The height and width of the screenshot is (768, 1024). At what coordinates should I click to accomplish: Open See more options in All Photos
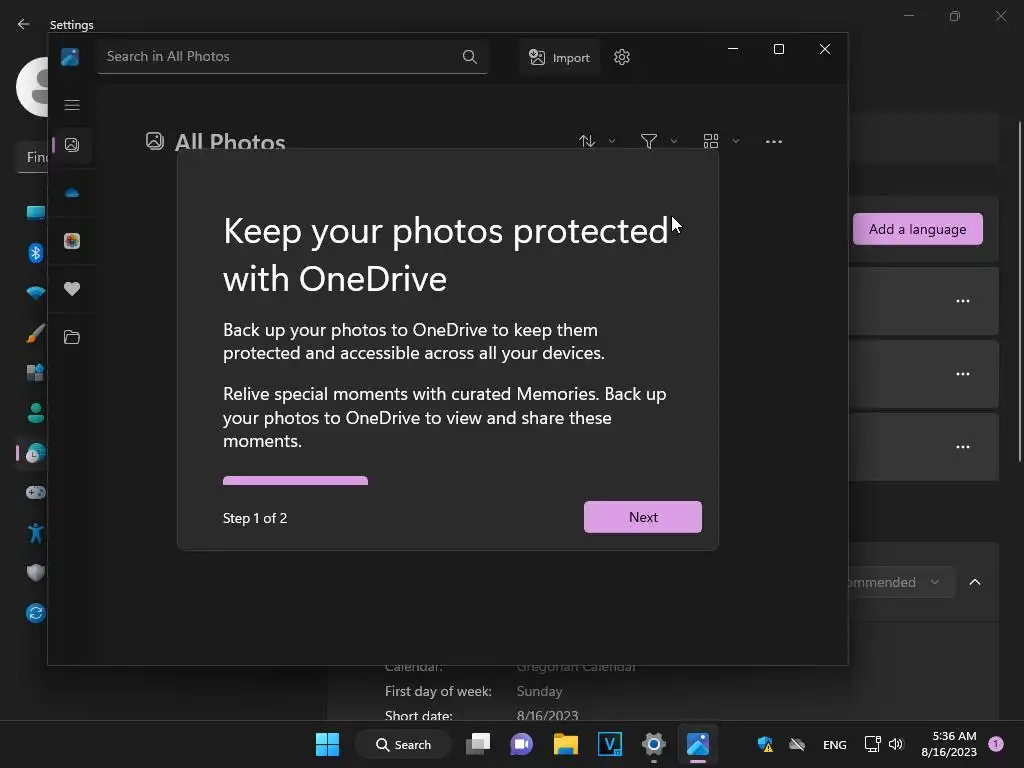coord(774,141)
